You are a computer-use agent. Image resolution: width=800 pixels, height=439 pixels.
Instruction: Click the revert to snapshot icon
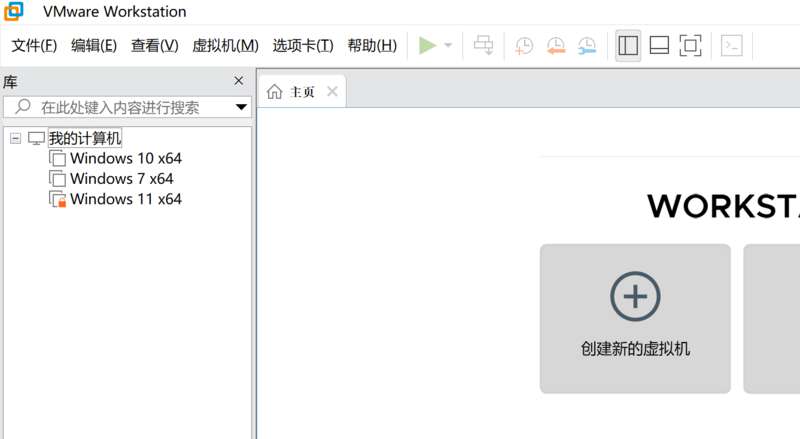tap(556, 45)
